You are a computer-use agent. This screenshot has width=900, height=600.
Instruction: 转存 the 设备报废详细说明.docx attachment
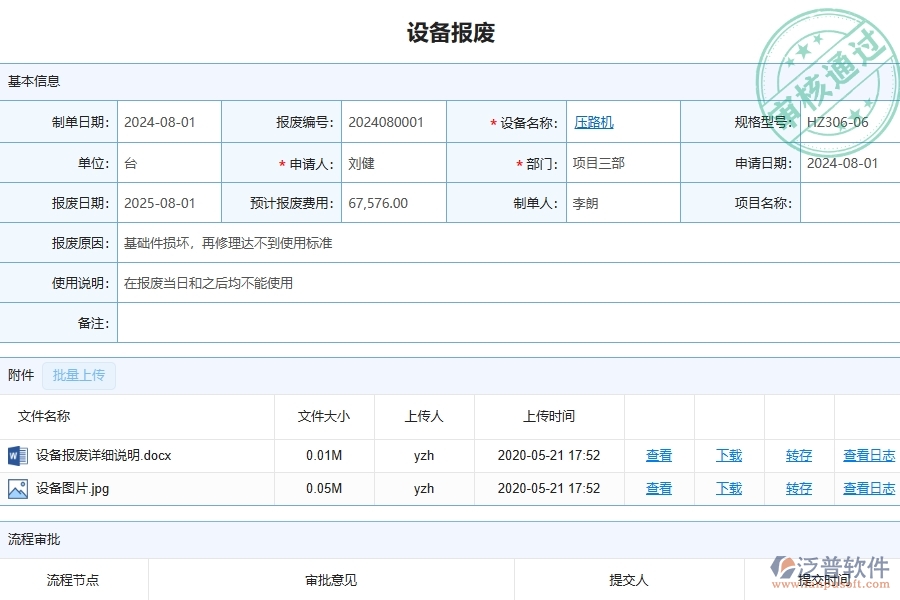798,455
